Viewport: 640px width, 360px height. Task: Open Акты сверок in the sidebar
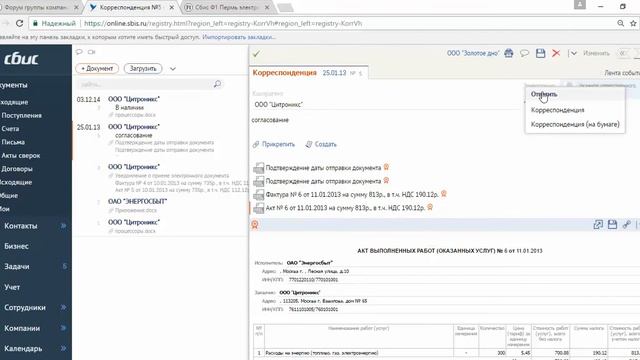20,156
